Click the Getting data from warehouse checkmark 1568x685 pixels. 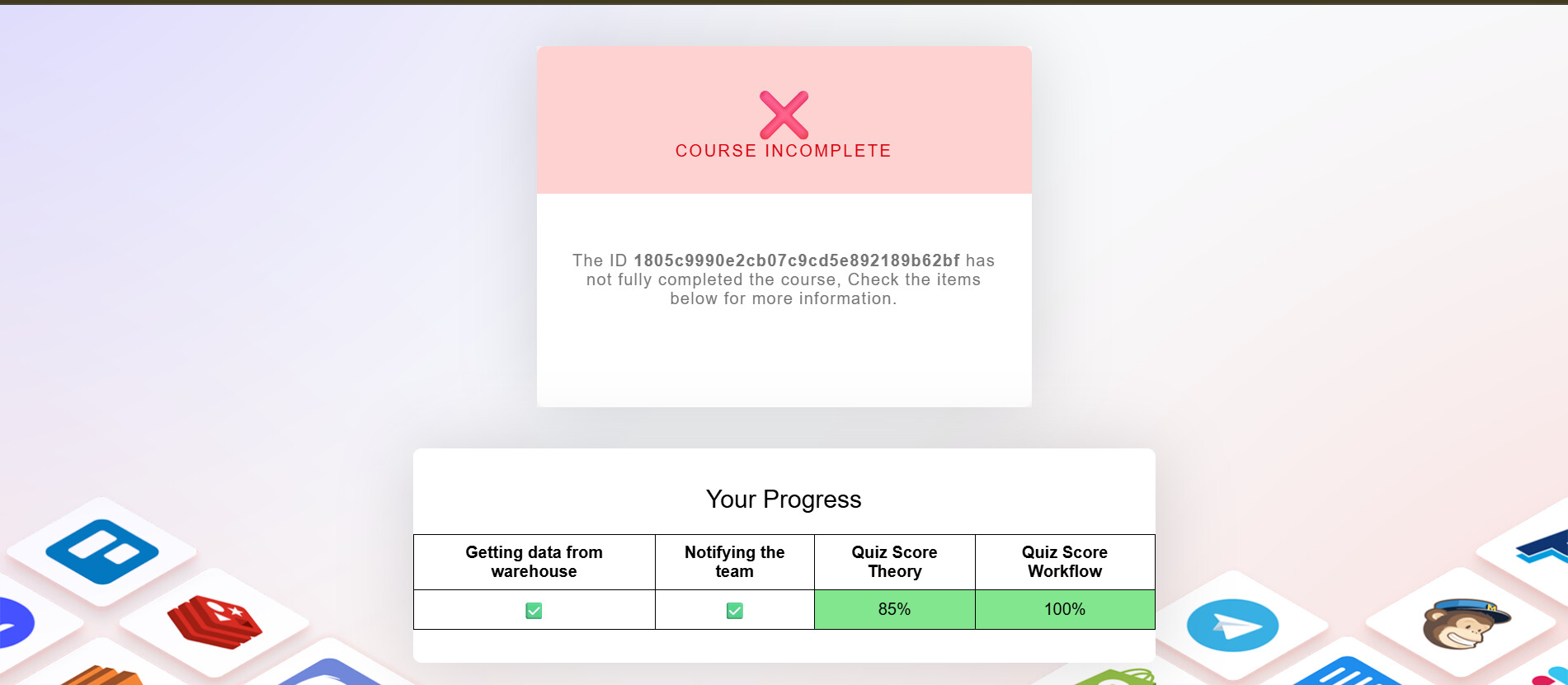click(x=534, y=611)
